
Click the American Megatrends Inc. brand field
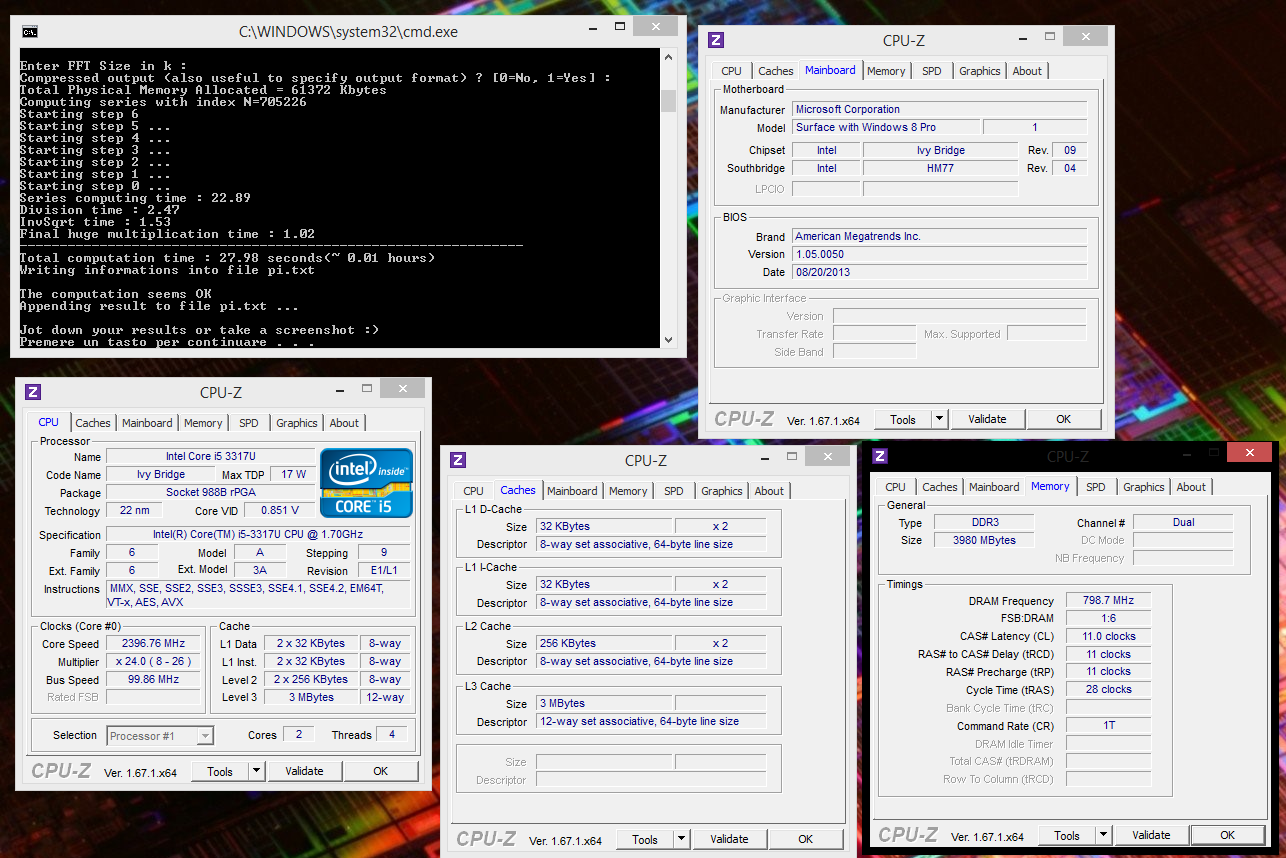pos(939,236)
